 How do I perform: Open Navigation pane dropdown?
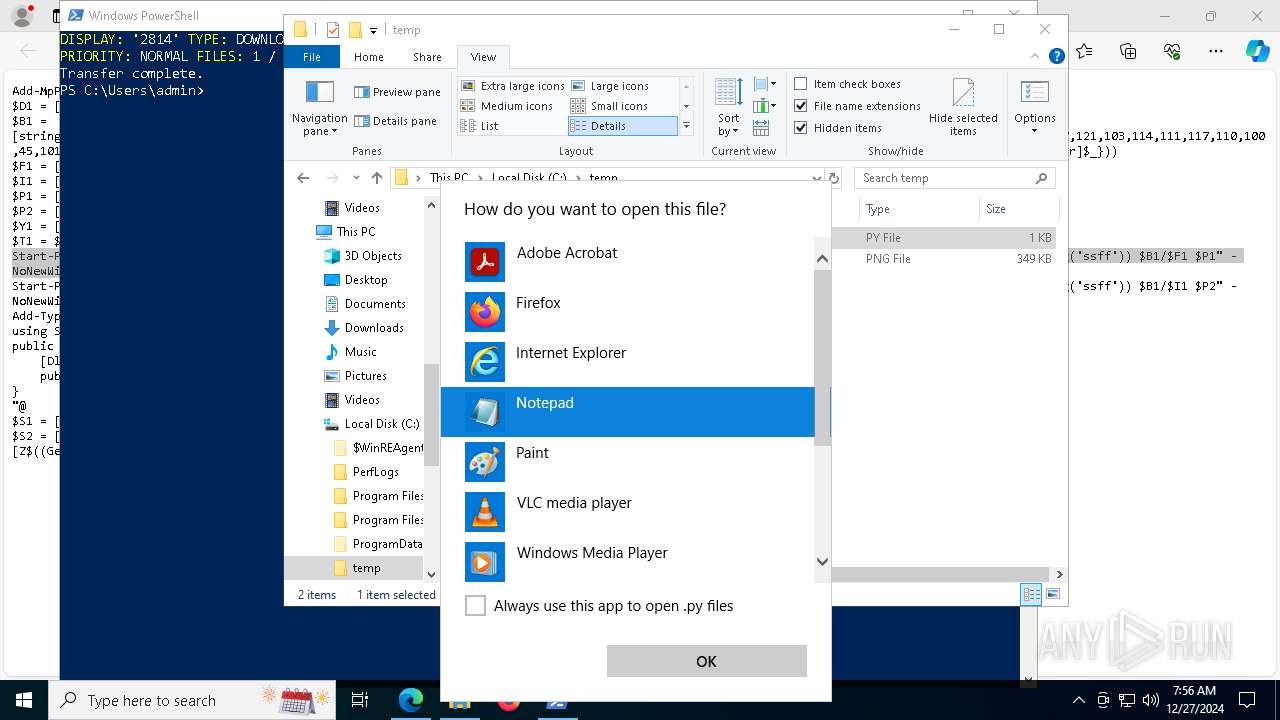click(x=320, y=109)
